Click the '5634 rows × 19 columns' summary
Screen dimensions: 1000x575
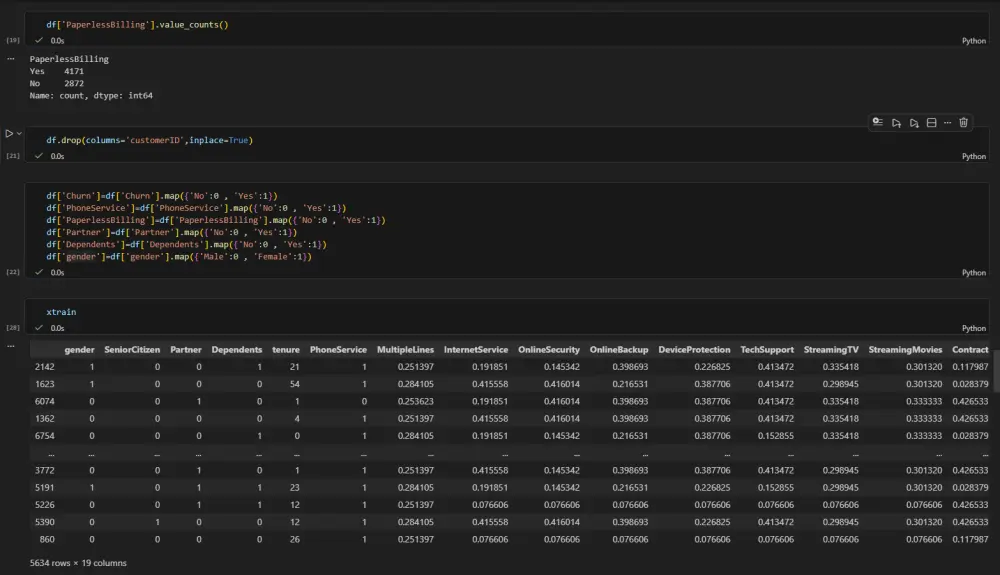click(x=78, y=563)
